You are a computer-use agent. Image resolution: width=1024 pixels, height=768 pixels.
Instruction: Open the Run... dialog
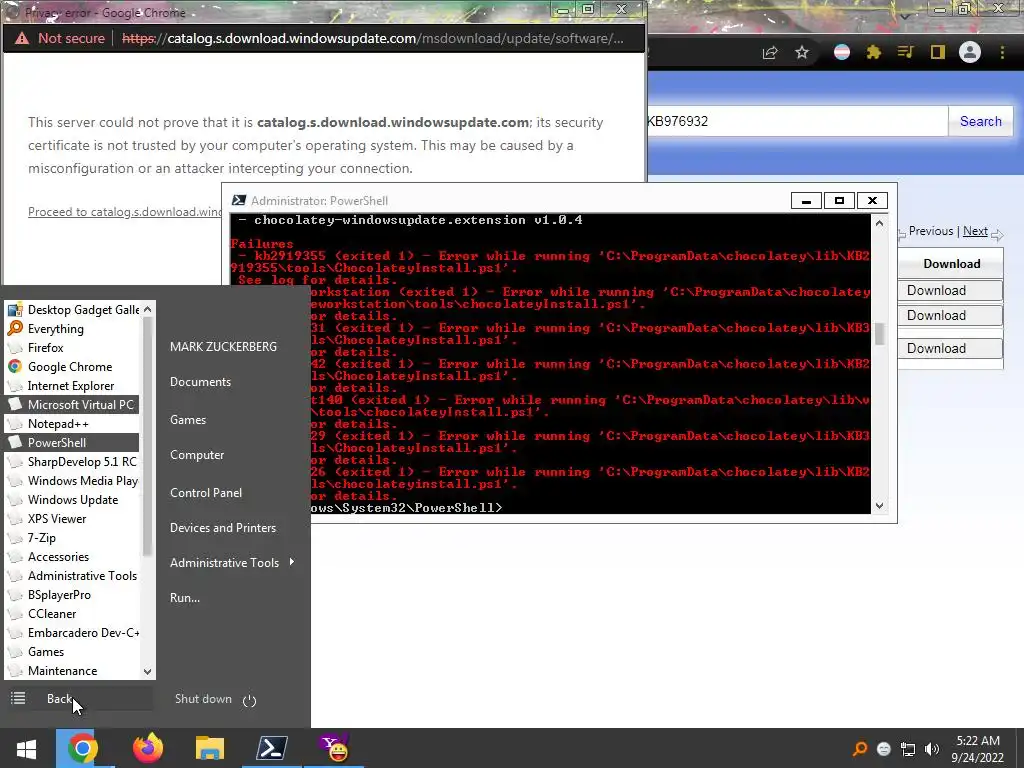(185, 598)
